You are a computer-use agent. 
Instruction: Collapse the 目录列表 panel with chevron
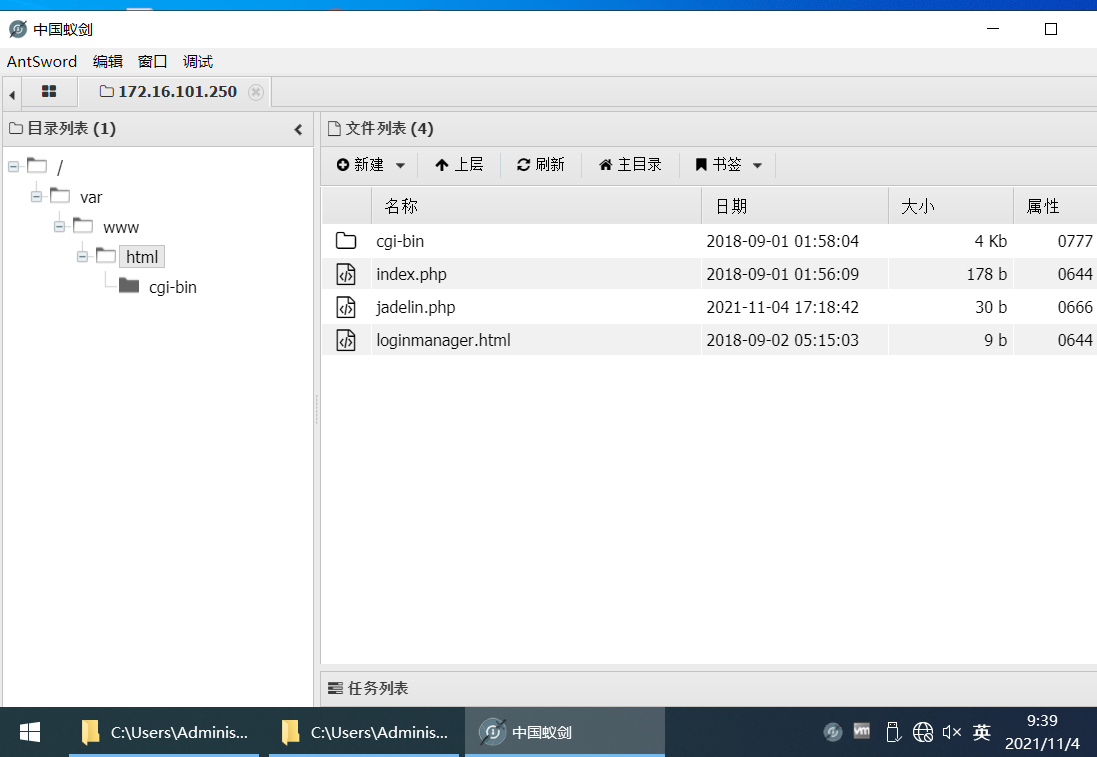[299, 129]
